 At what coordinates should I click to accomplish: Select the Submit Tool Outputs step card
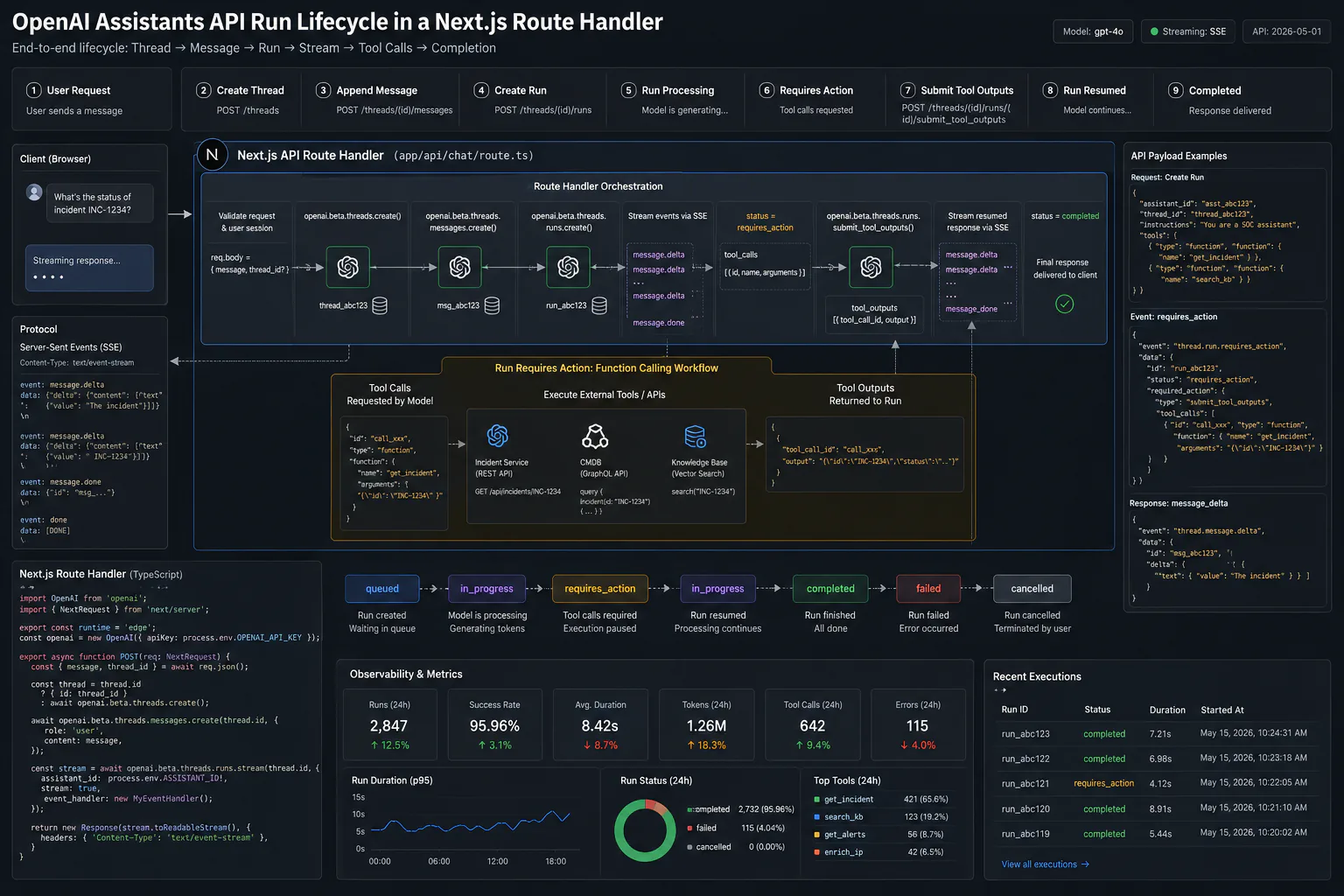958,101
